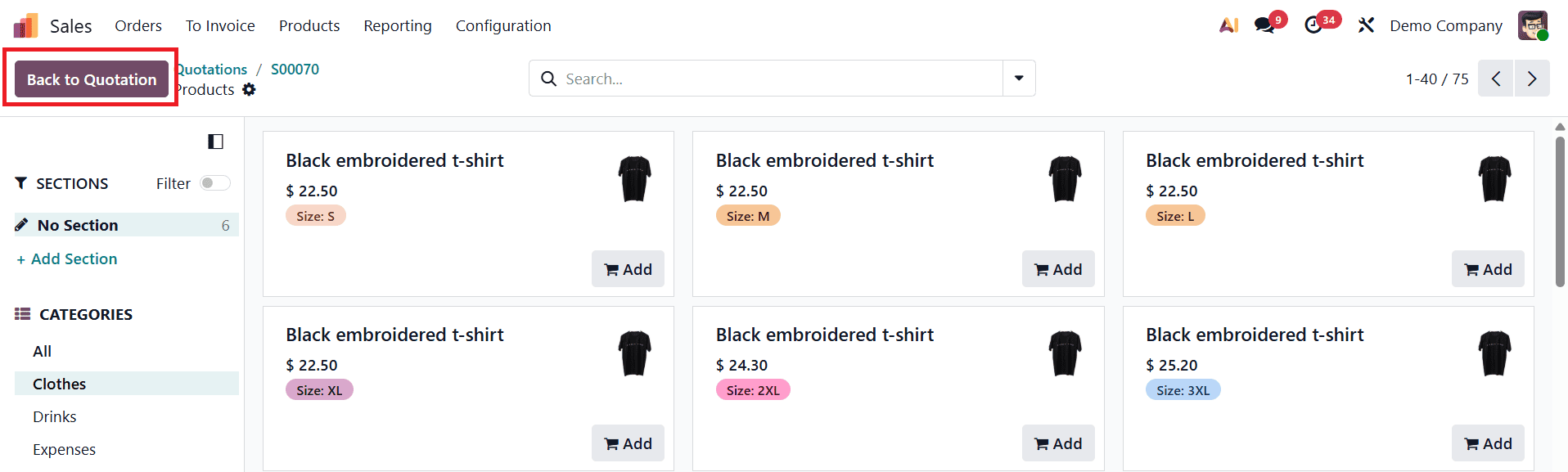
Task: Click the search magnifier icon
Action: click(548, 78)
